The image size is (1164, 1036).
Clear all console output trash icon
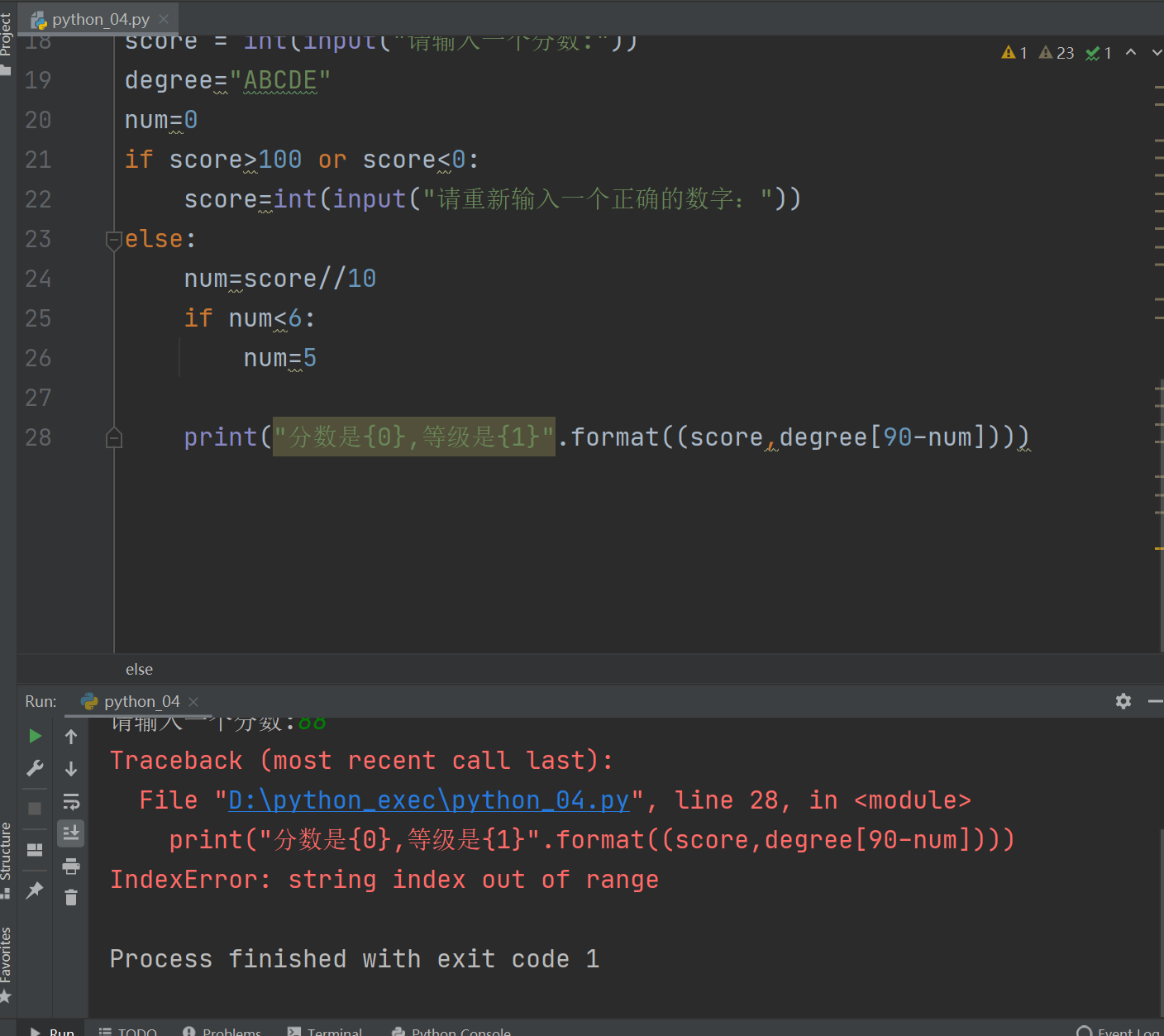tap(71, 897)
